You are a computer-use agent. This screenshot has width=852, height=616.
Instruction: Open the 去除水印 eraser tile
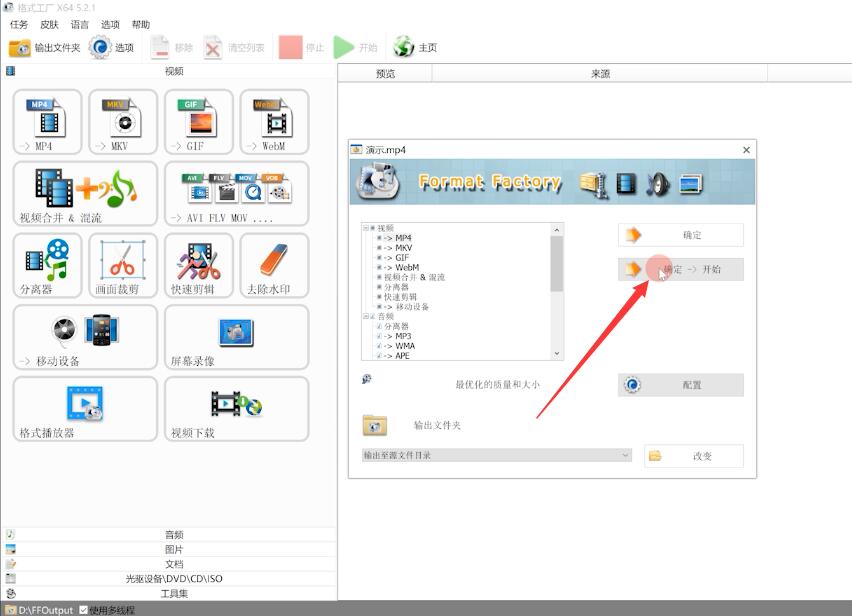pos(274,265)
